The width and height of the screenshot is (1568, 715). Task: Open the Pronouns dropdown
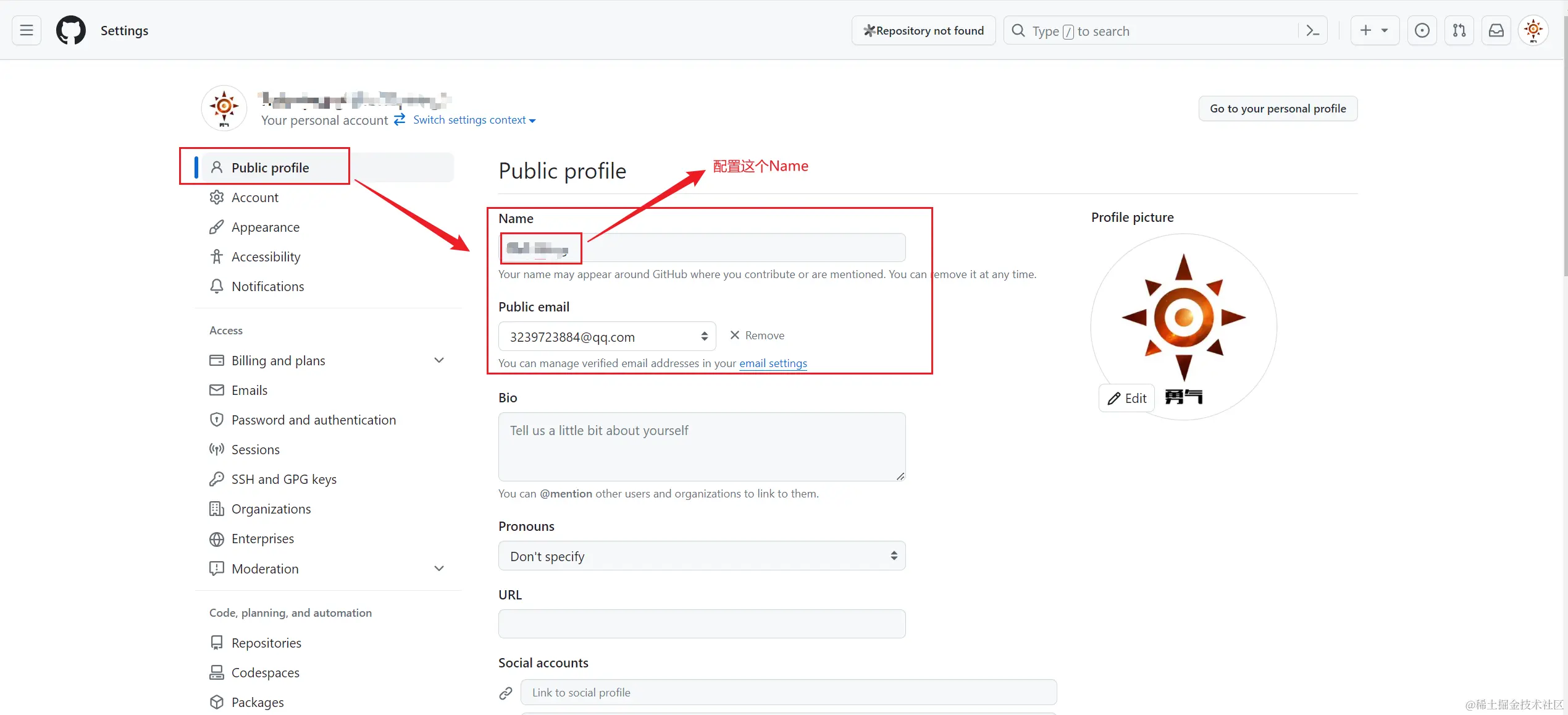tap(702, 556)
